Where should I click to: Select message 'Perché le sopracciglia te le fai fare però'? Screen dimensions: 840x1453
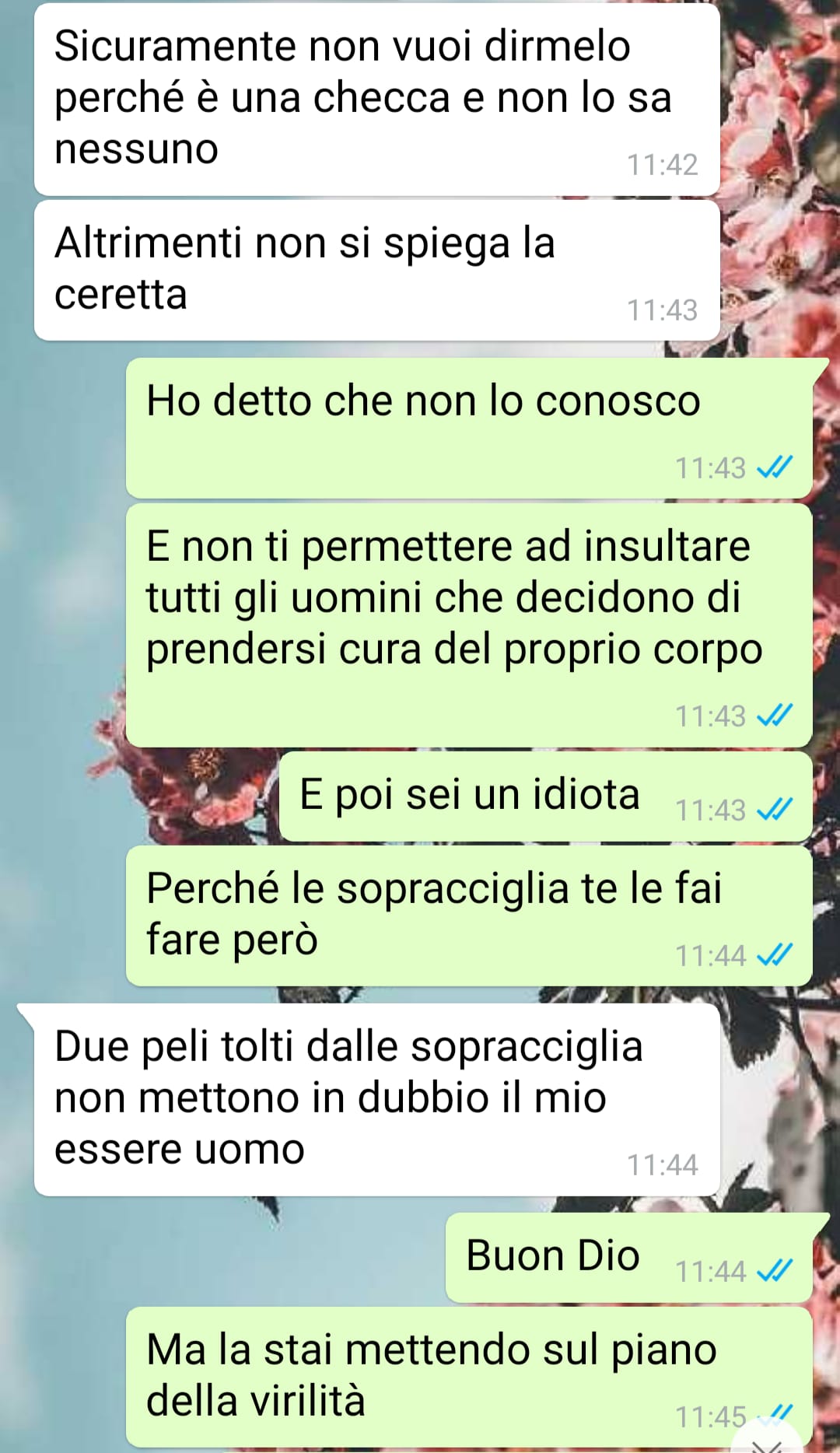pos(469,916)
